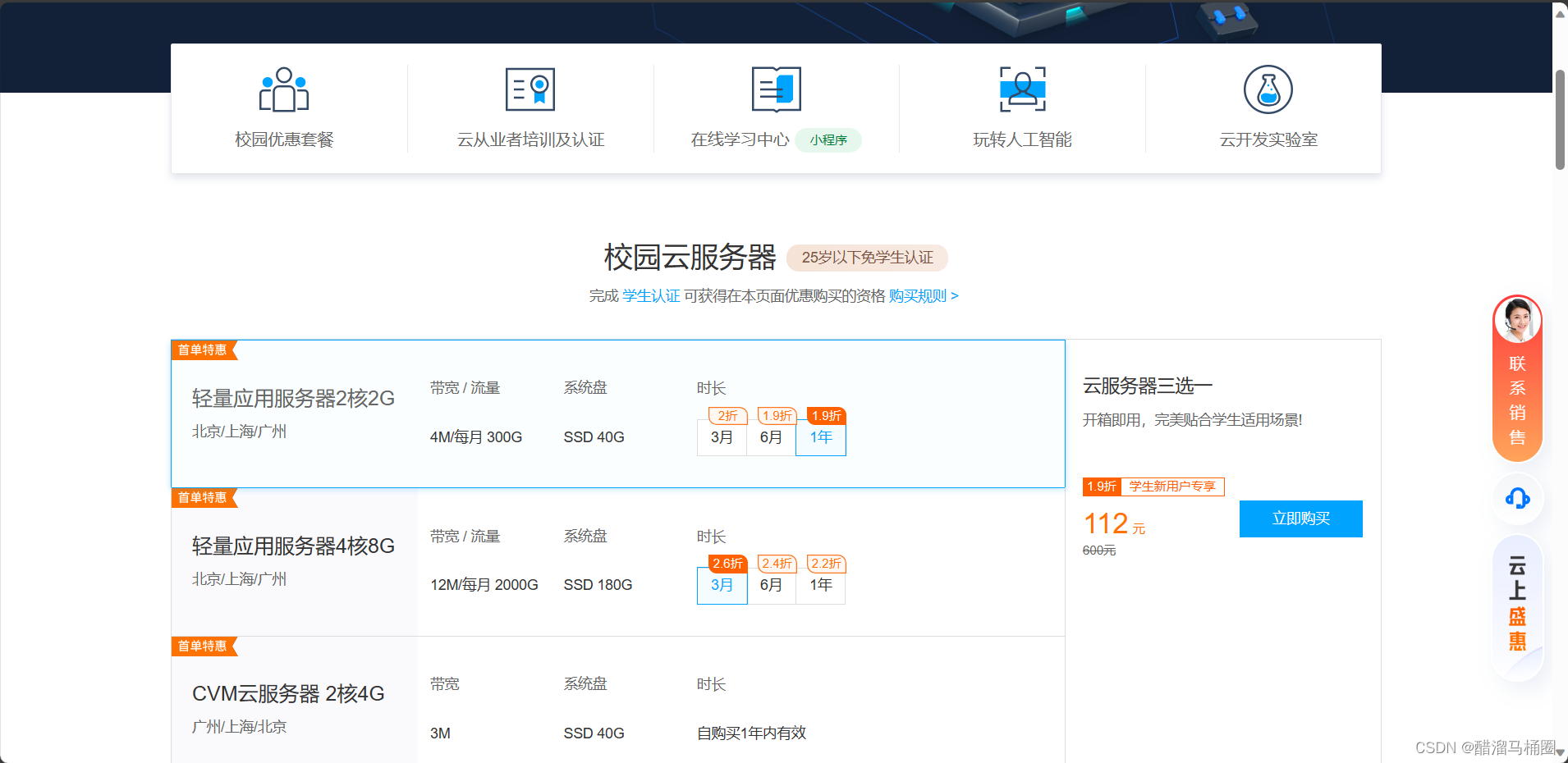The width and height of the screenshot is (1568, 763).
Task: Select the 轻量应用服务器2核2G plan title
Action: (293, 399)
